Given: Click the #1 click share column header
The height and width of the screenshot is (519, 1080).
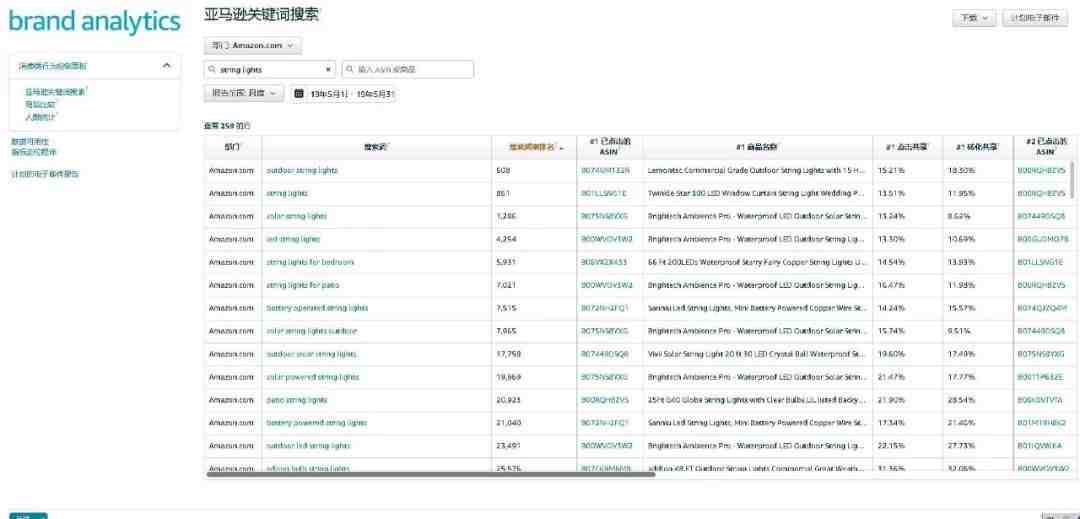Looking at the screenshot, I should [x=906, y=147].
